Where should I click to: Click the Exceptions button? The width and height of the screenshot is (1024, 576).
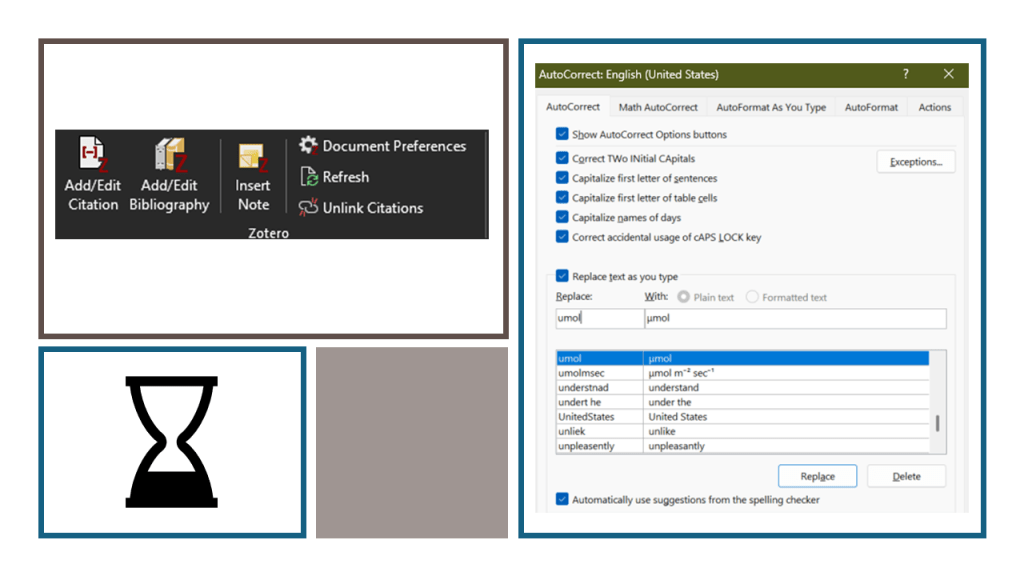tap(915, 162)
